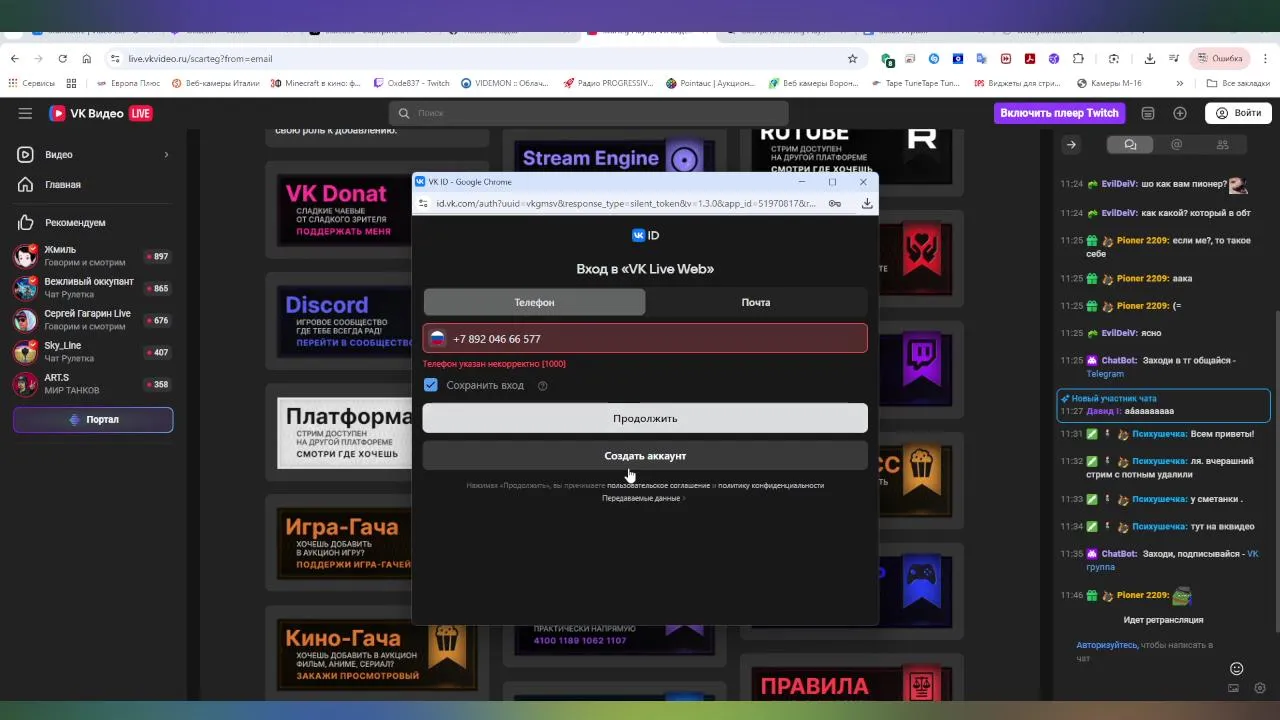Click the Создать аккаунт button
The height and width of the screenshot is (720, 1280).
[645, 456]
